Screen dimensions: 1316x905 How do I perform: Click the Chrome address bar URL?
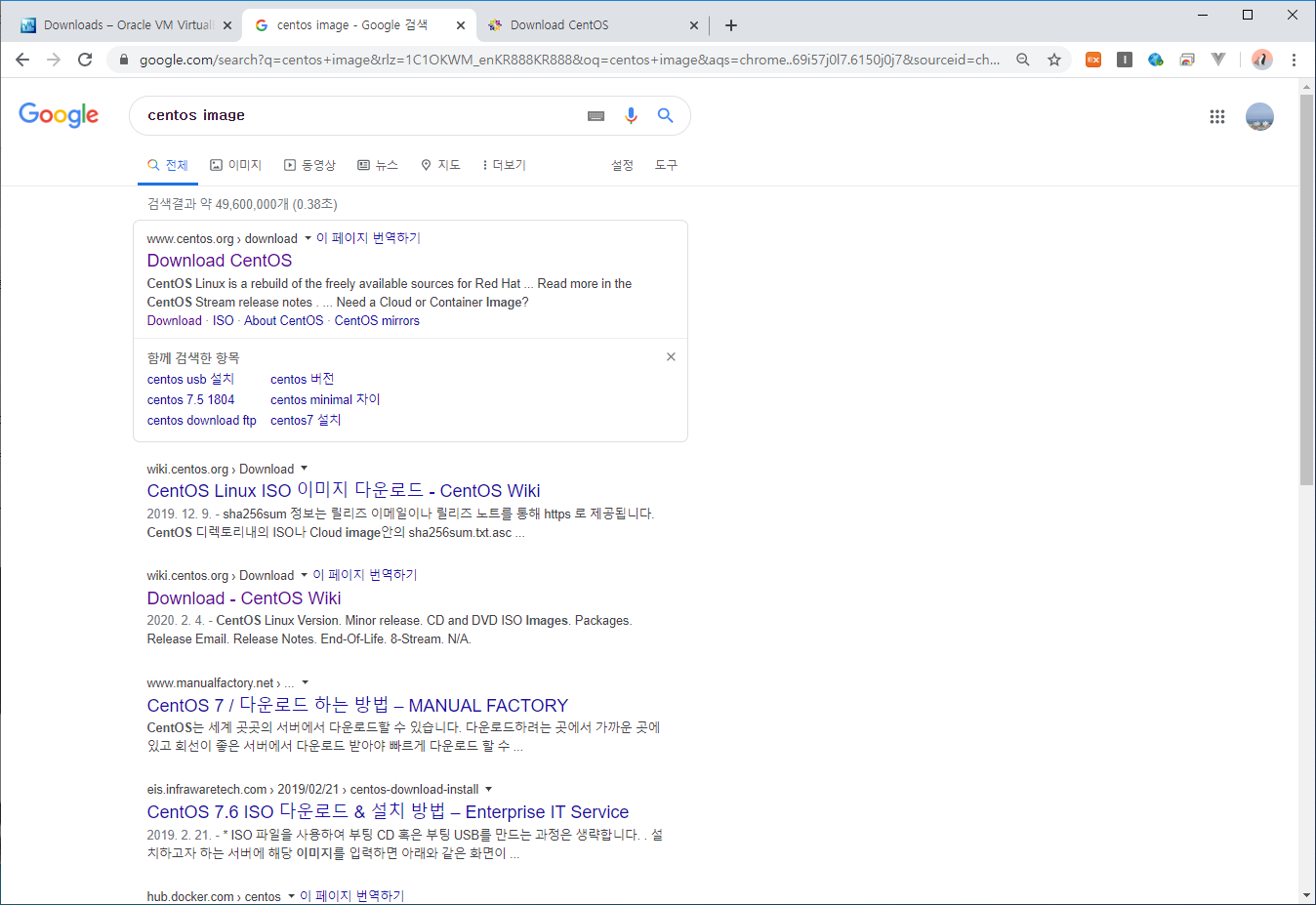point(569,60)
